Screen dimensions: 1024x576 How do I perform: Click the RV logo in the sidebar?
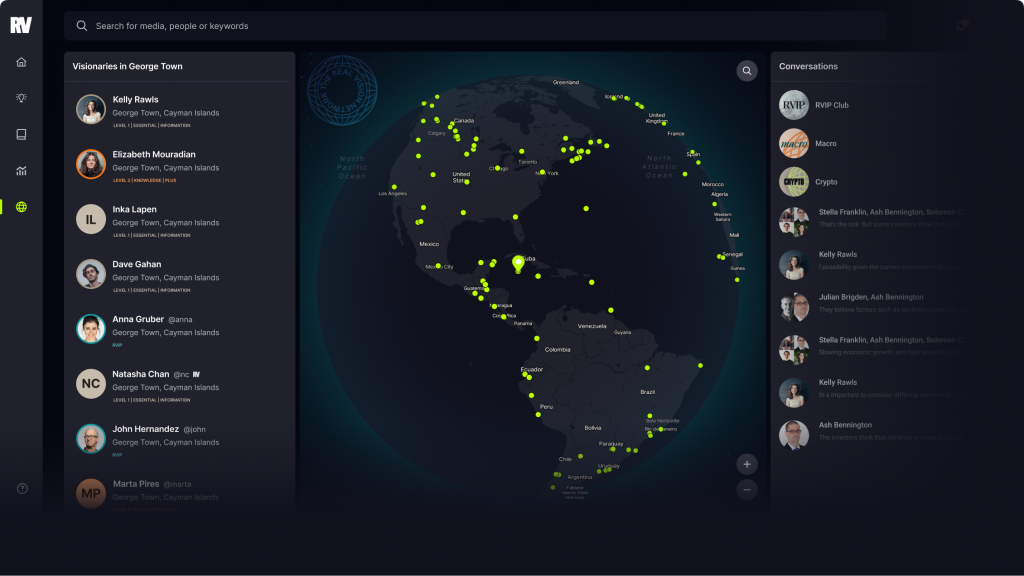coord(21,25)
